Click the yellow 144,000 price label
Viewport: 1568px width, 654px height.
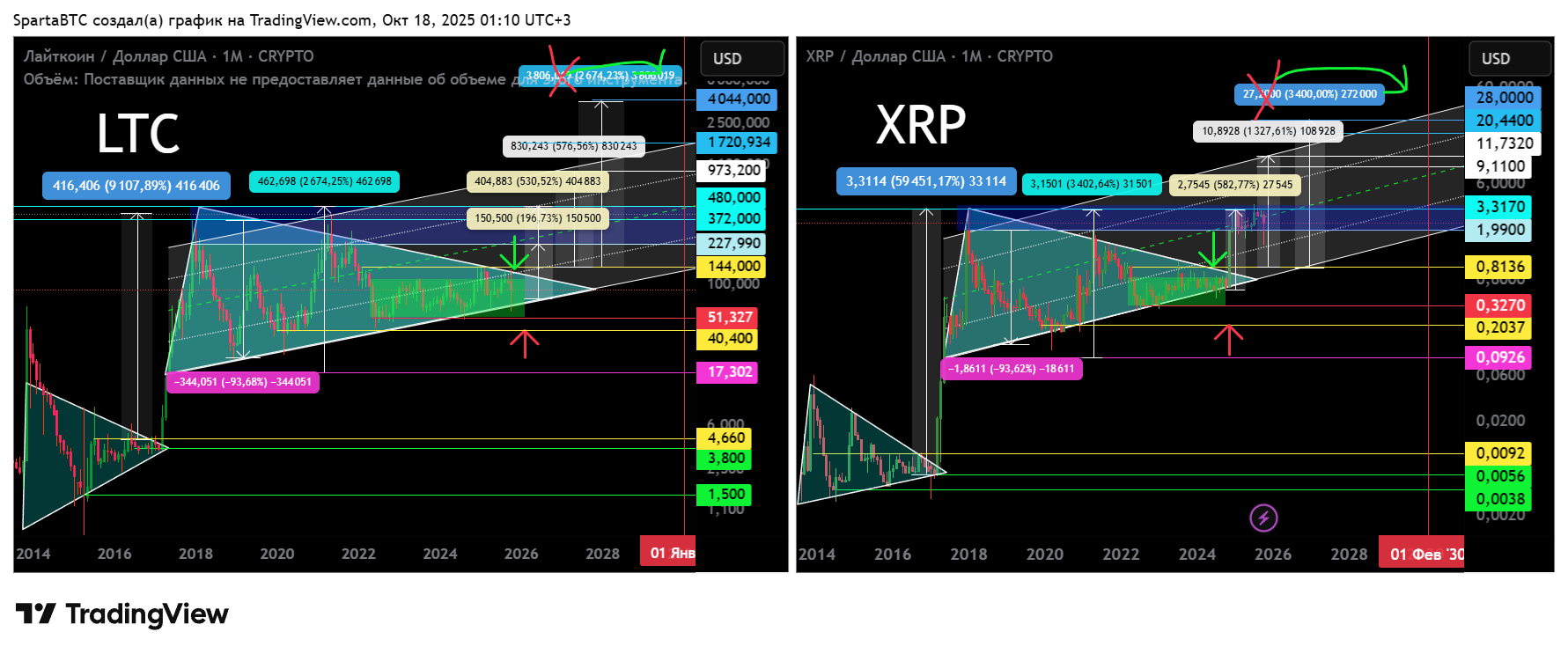pos(732,266)
